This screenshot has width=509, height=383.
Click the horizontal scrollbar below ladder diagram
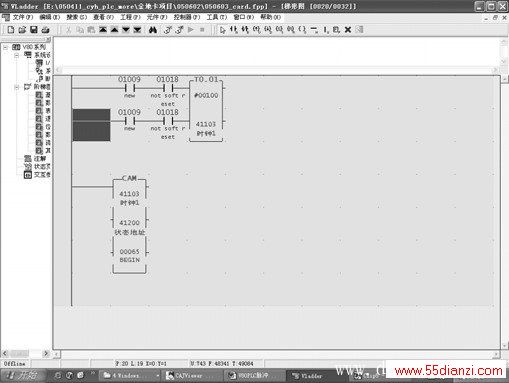pyautogui.click(x=277, y=354)
